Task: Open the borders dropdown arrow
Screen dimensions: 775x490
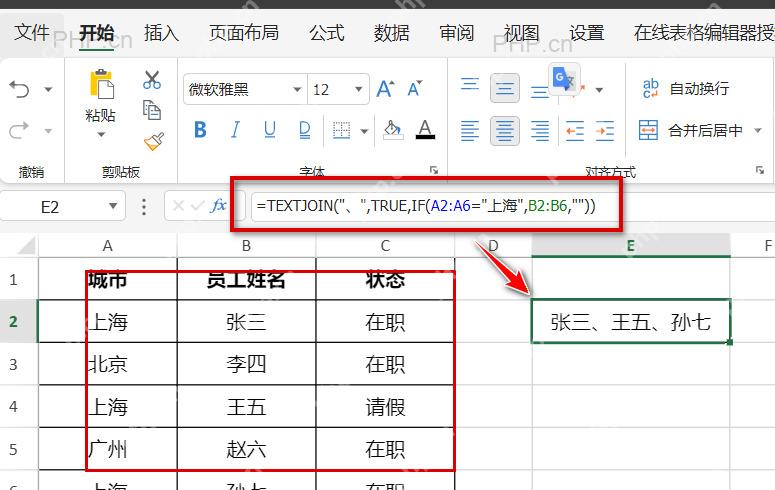Action: (364, 131)
